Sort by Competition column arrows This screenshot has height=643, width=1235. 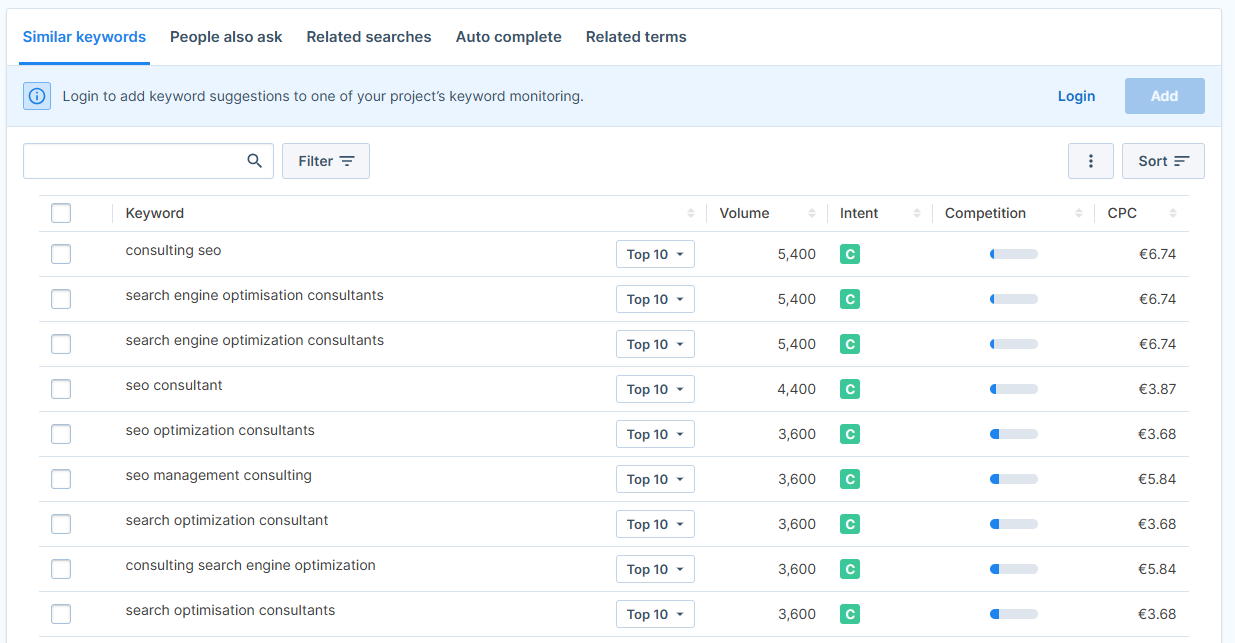[1079, 213]
